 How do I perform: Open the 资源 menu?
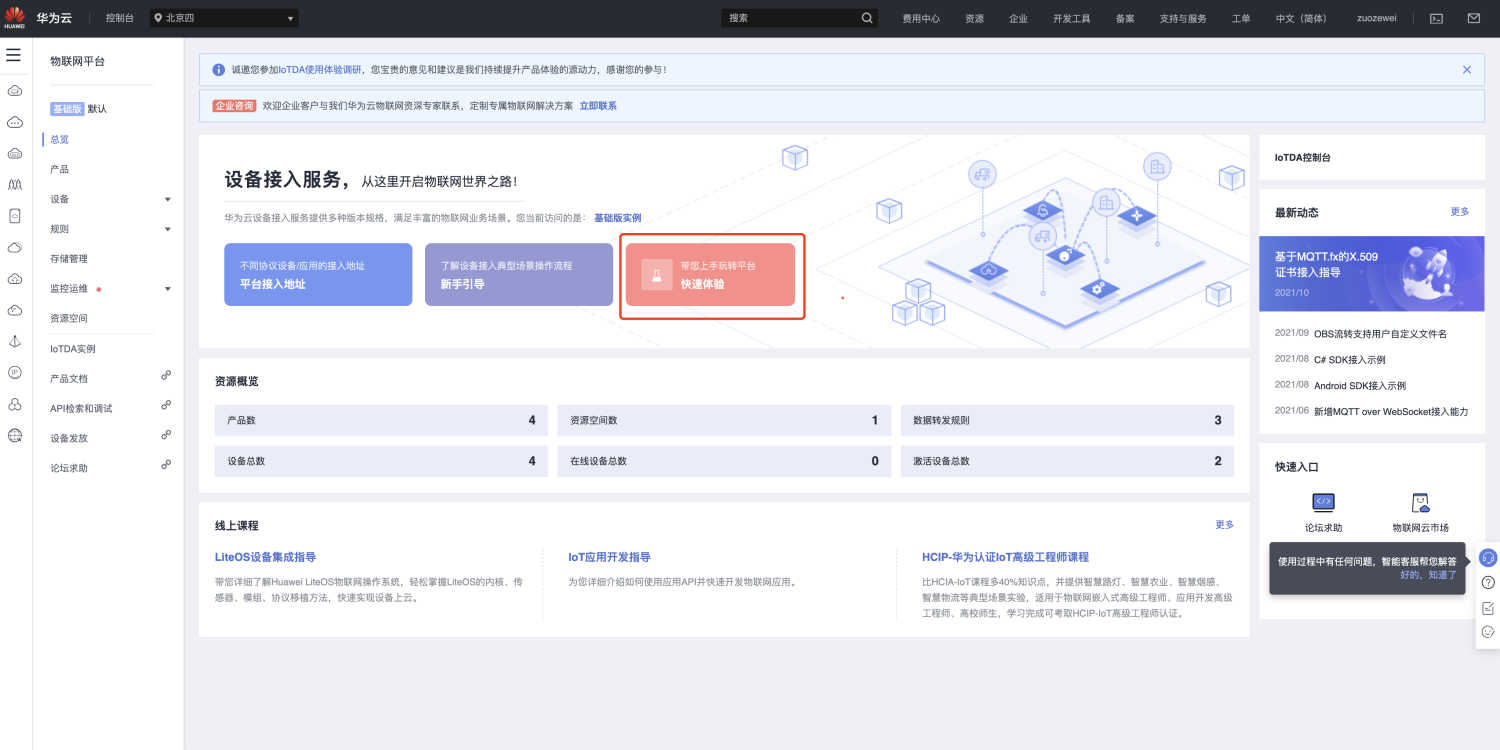974,18
